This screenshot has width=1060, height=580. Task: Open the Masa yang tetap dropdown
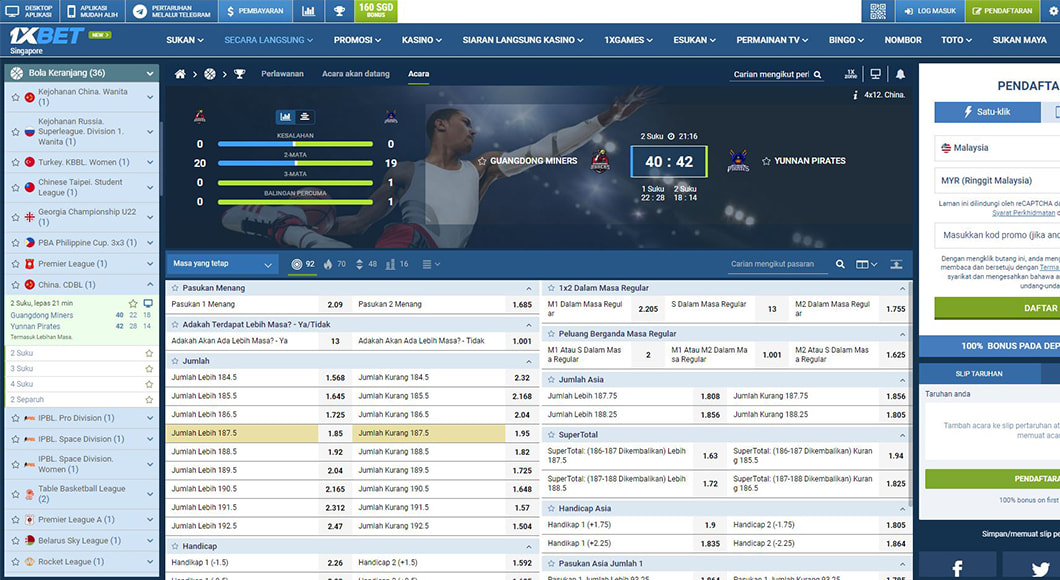click(x=222, y=264)
